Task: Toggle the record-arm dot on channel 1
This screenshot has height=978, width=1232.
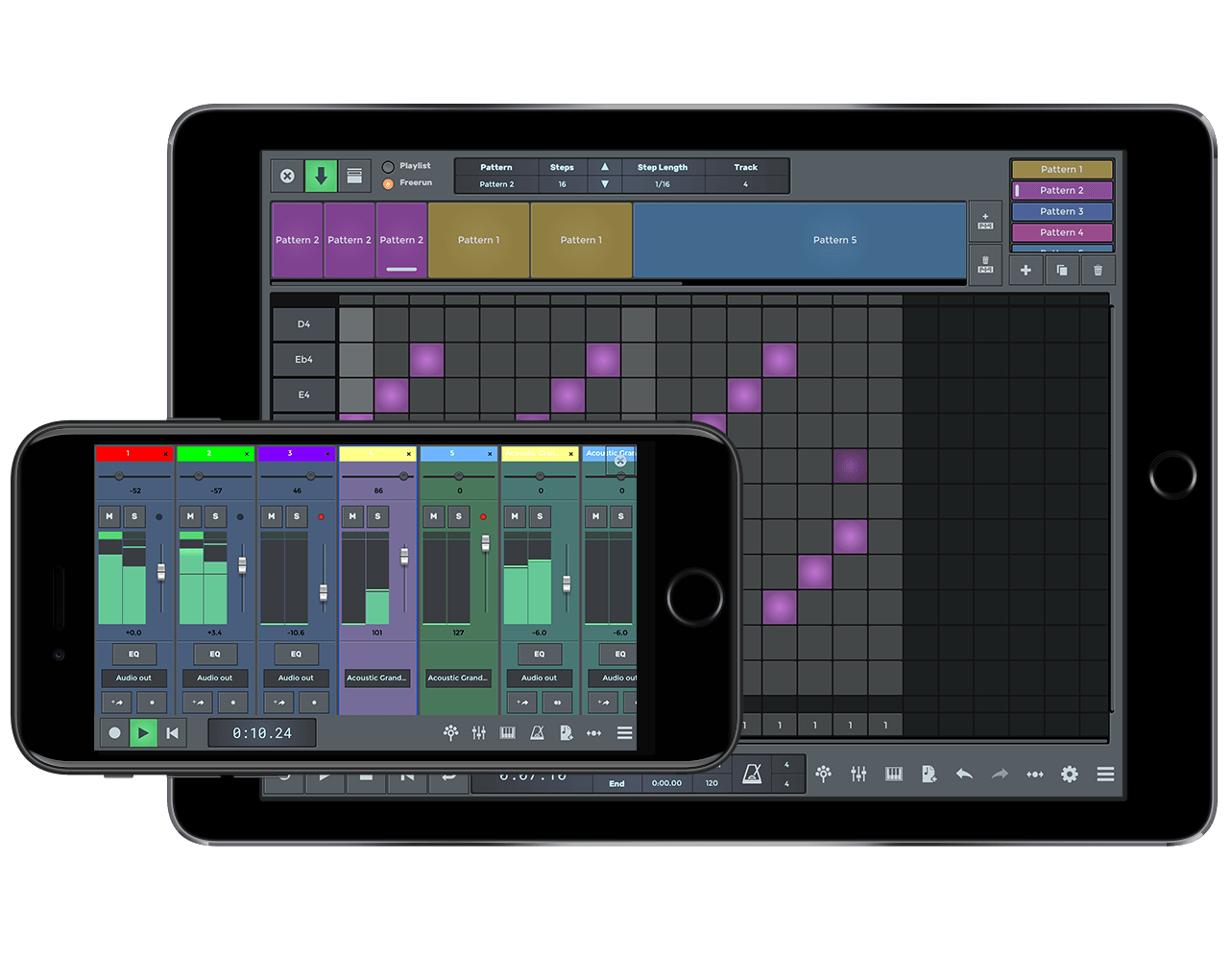Action: [159, 517]
